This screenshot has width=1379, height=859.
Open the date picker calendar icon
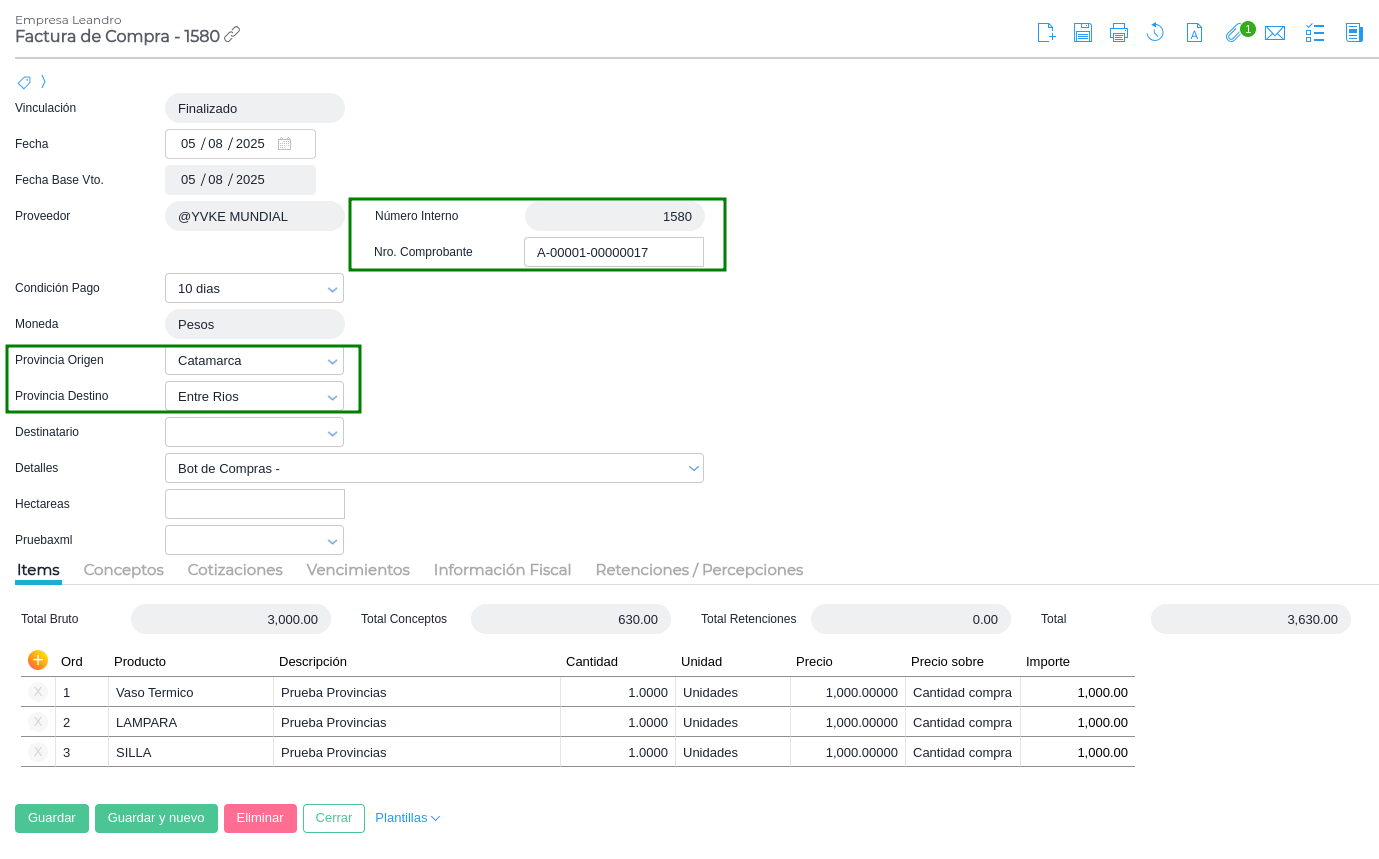coord(285,144)
